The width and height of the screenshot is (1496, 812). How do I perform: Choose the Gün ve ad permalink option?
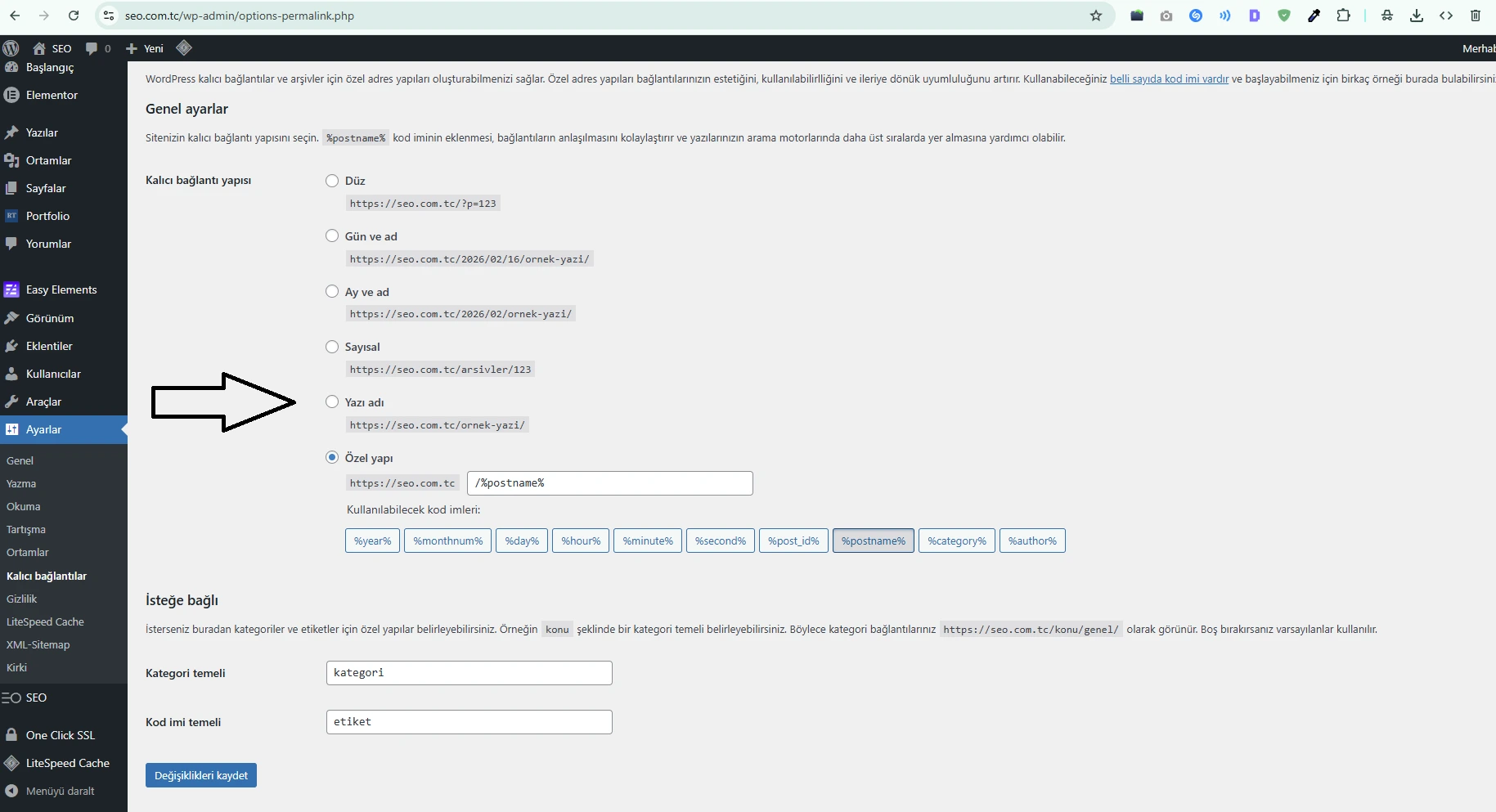click(331, 236)
